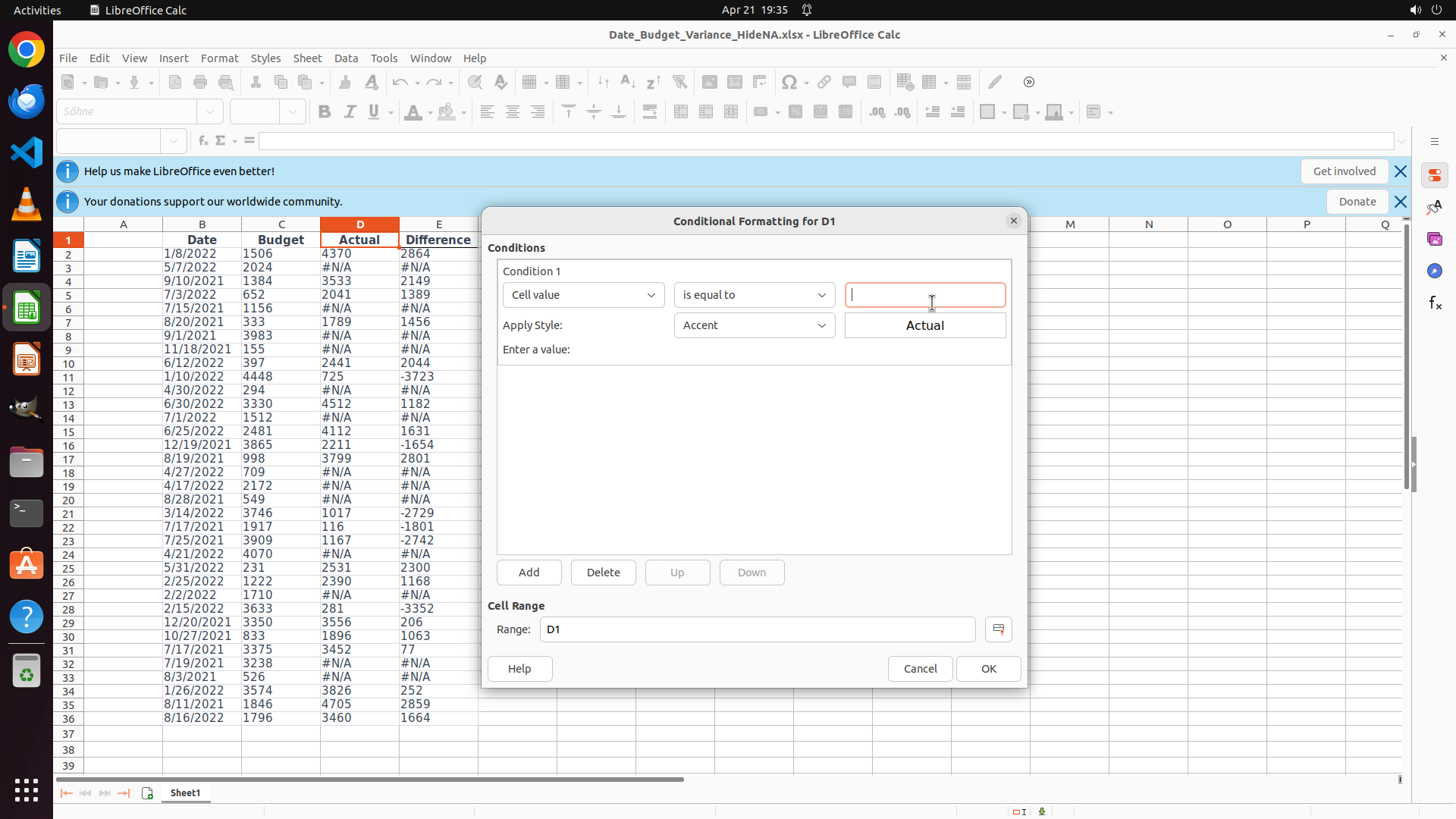Open the Format menu

[x=219, y=58]
